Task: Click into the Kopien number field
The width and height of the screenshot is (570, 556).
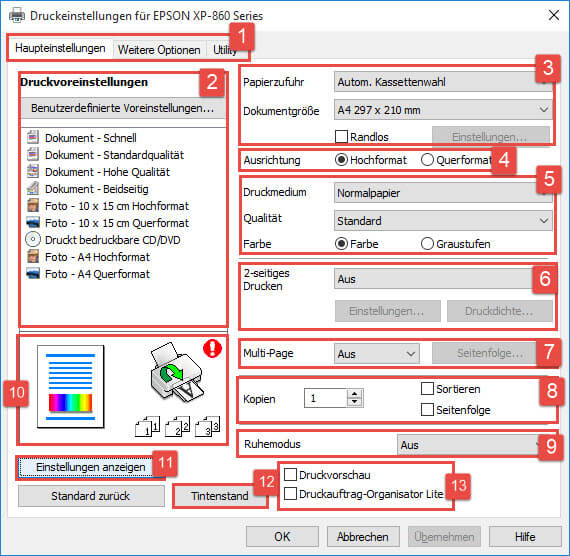Action: (x=326, y=398)
